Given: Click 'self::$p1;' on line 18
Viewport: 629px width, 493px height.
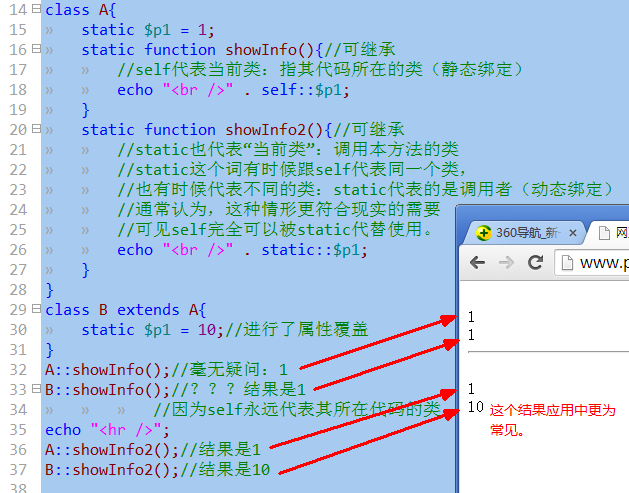Looking at the screenshot, I should pyautogui.click(x=305, y=90).
